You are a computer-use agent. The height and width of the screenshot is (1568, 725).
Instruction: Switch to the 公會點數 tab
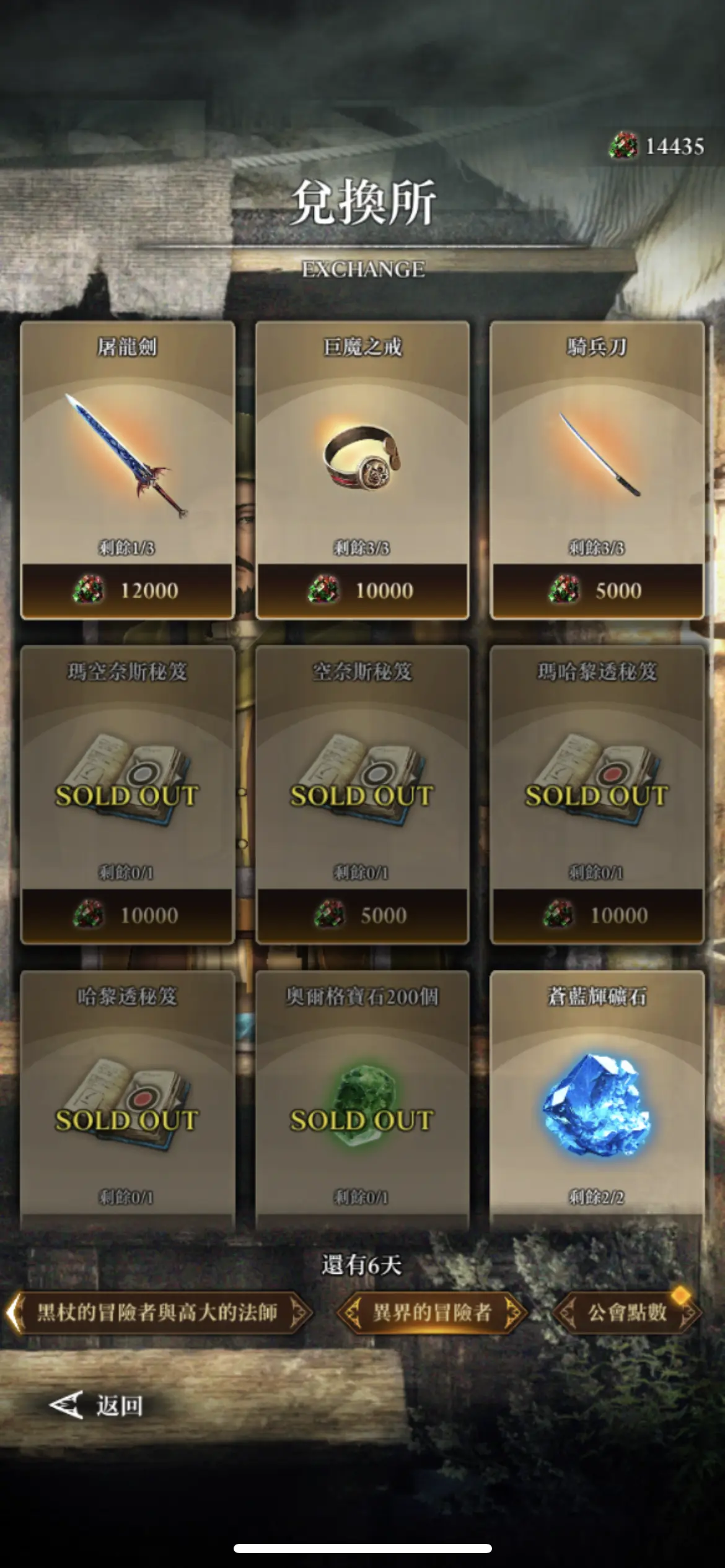pos(627,1312)
